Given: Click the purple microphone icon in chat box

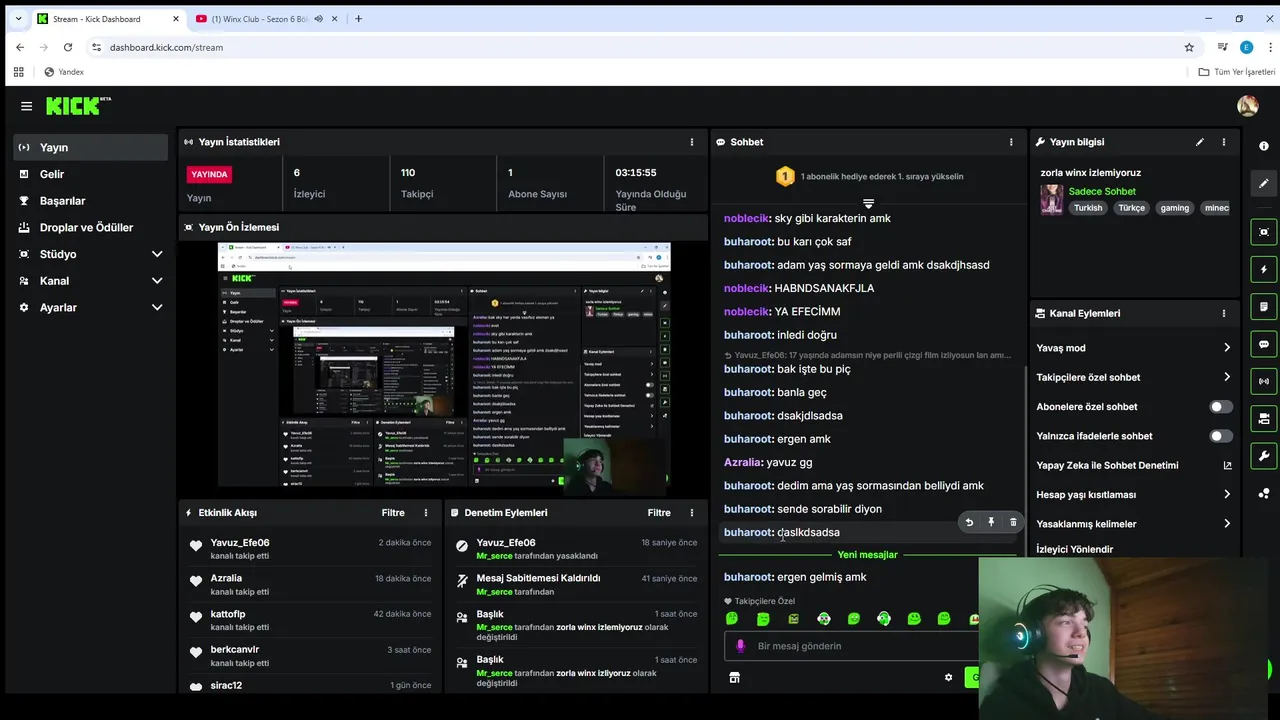Looking at the screenshot, I should (x=741, y=646).
